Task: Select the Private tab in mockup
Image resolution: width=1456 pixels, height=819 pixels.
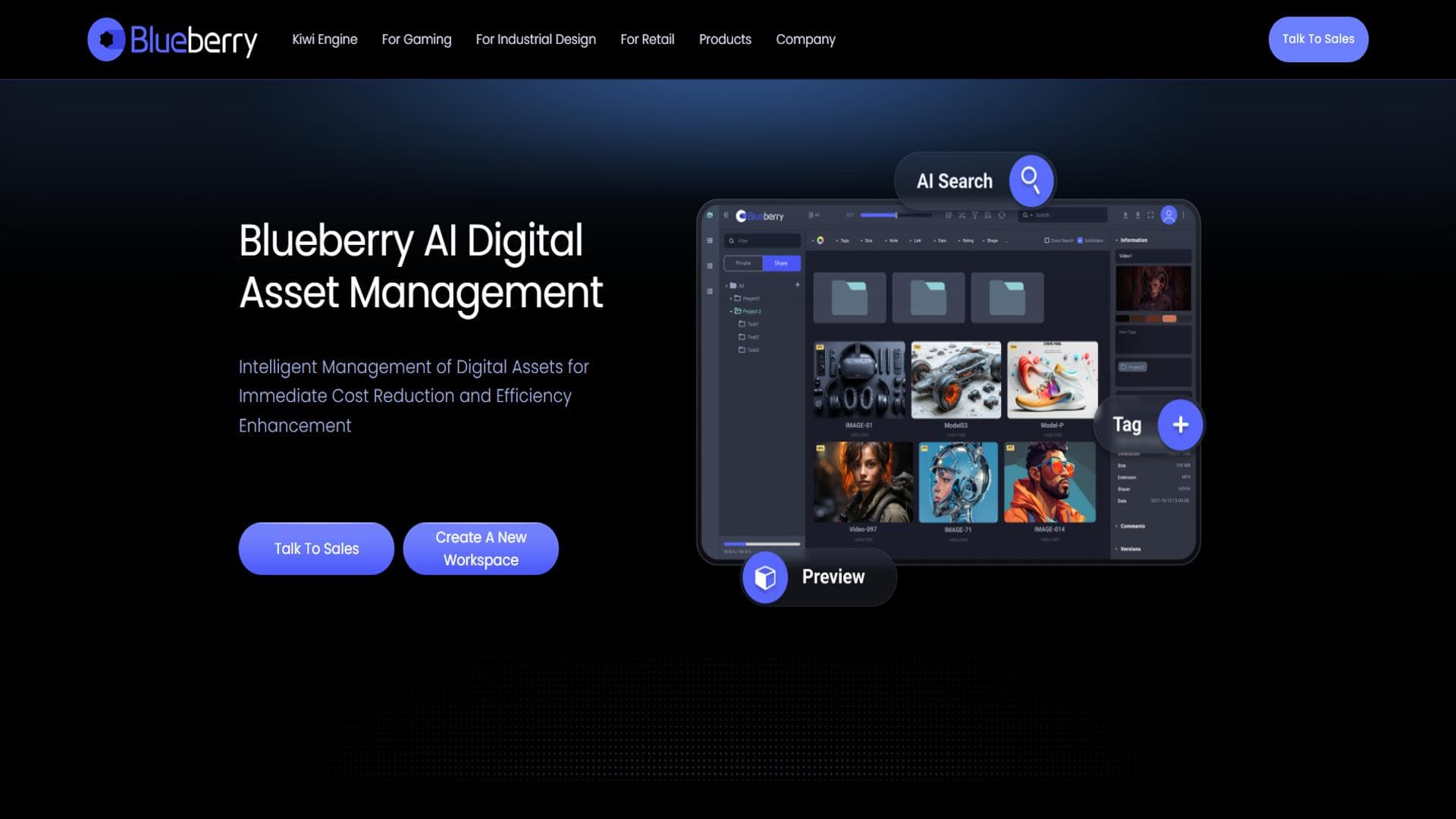Action: click(743, 263)
